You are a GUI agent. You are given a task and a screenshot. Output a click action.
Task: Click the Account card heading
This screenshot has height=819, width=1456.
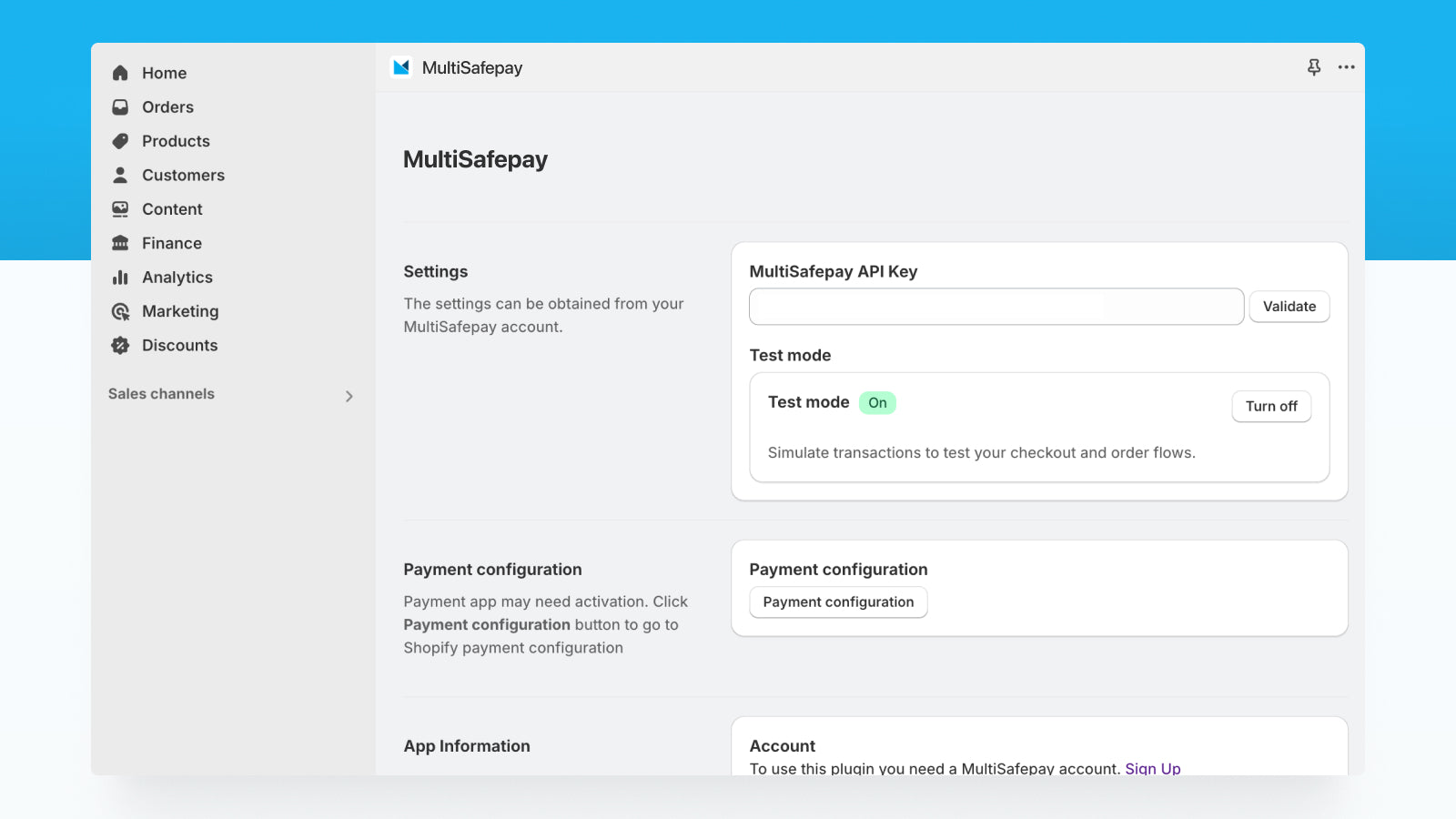pos(783,746)
